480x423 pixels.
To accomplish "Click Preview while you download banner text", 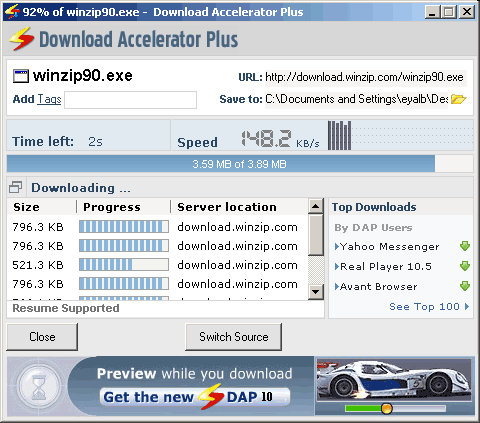I will (x=194, y=374).
